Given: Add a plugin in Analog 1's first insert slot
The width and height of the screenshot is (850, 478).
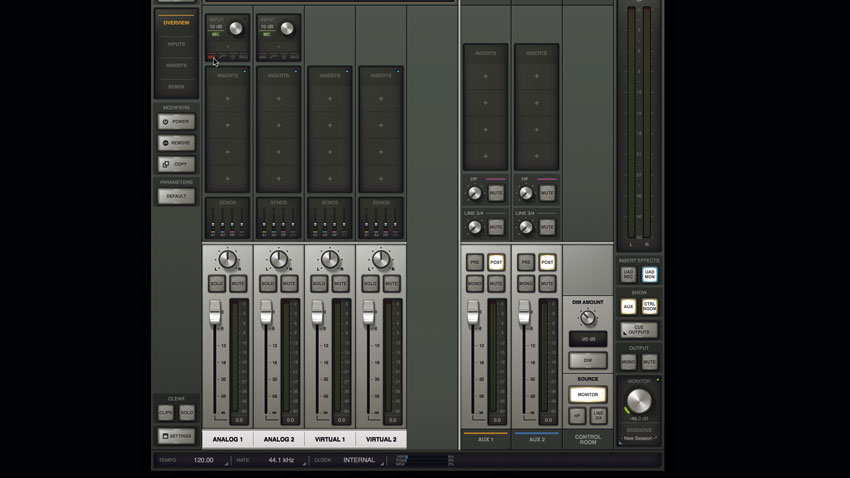Looking at the screenshot, I should point(227,99).
